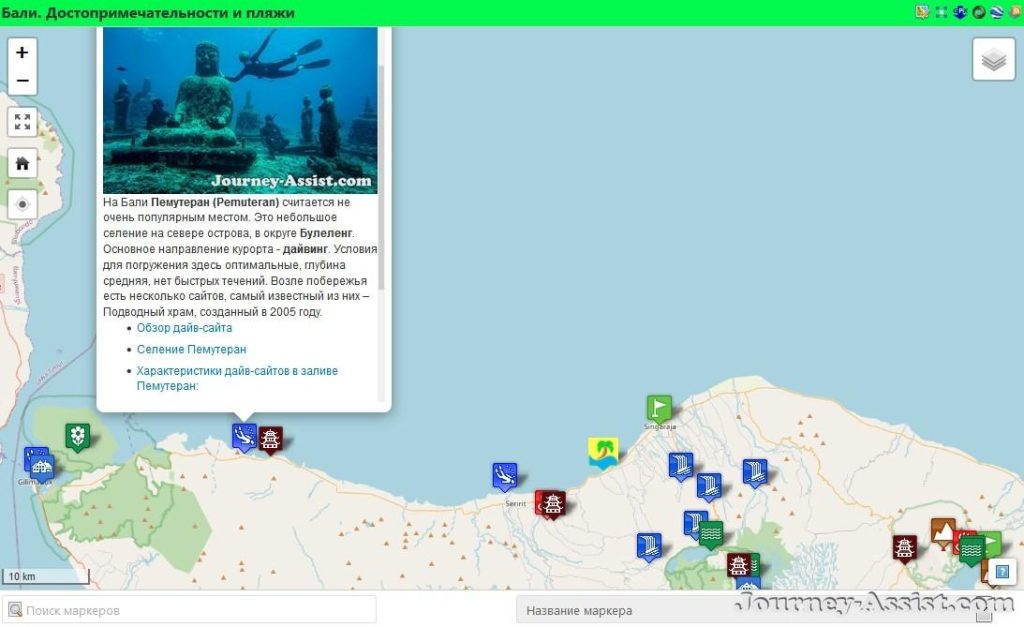Focus the Поиск маркеров search field

189,610
